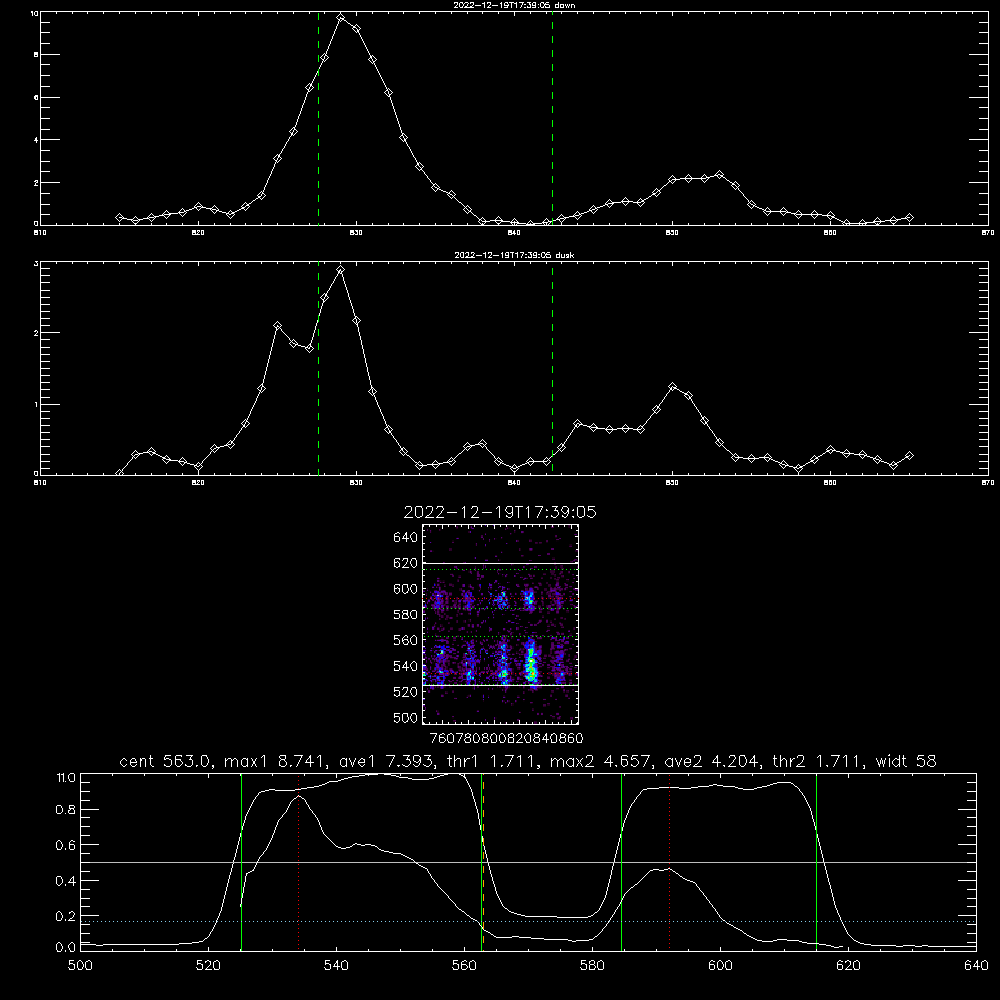Click the bottom plot y-axis label 0.4
This screenshot has width=1000, height=1000.
[x=66, y=881]
